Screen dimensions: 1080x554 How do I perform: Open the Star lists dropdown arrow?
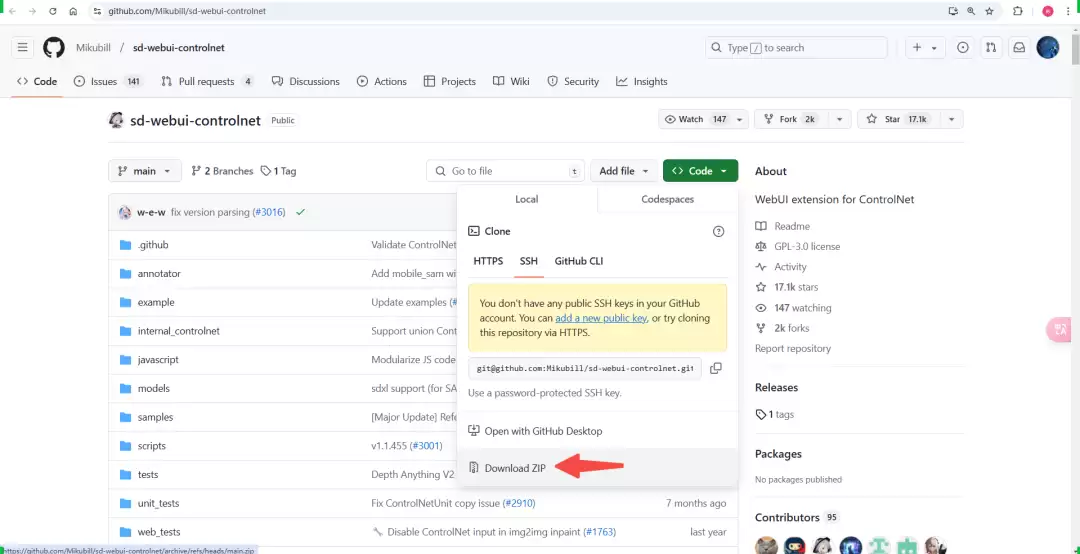(951, 119)
